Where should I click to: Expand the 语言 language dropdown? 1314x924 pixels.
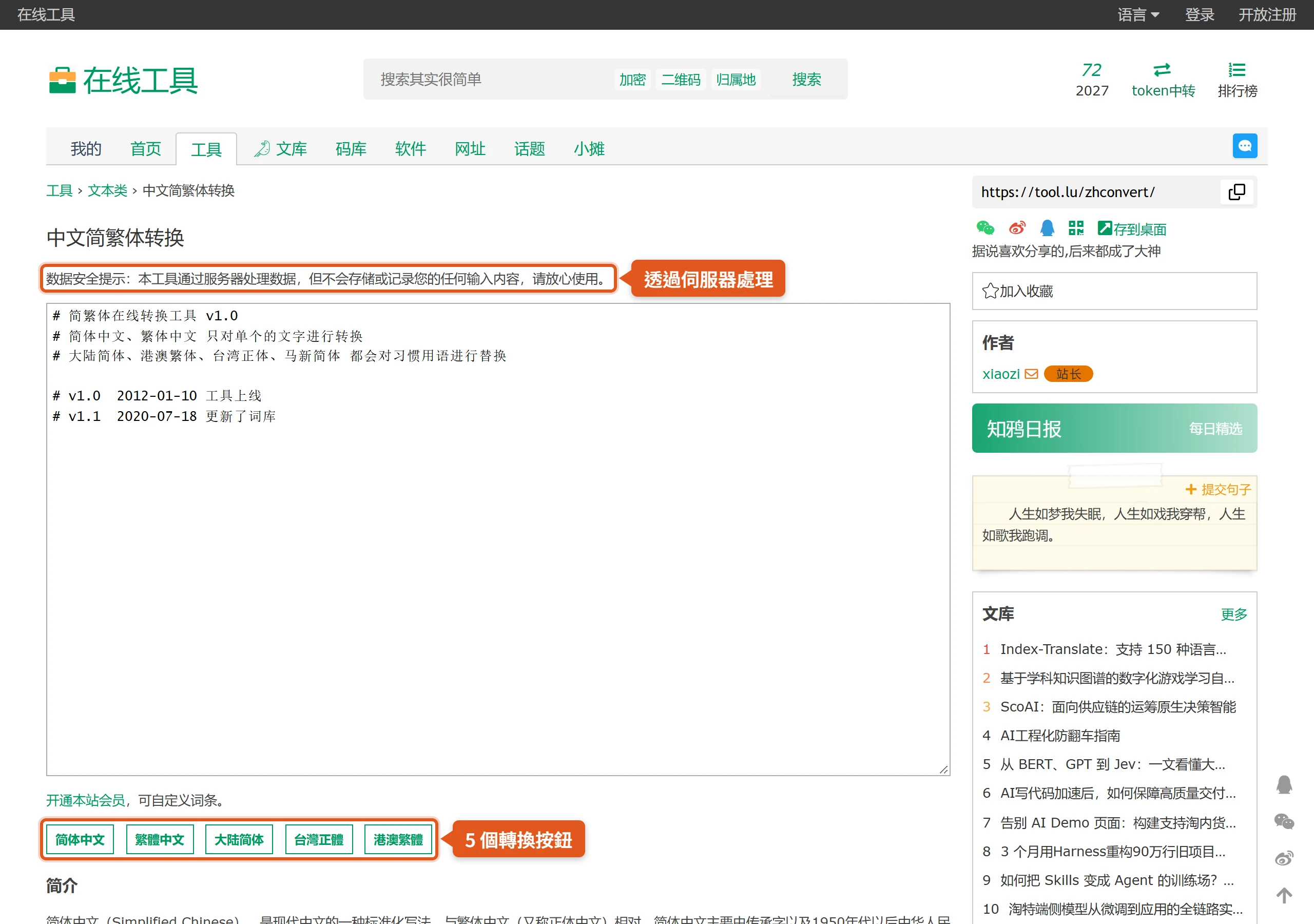click(x=1138, y=15)
